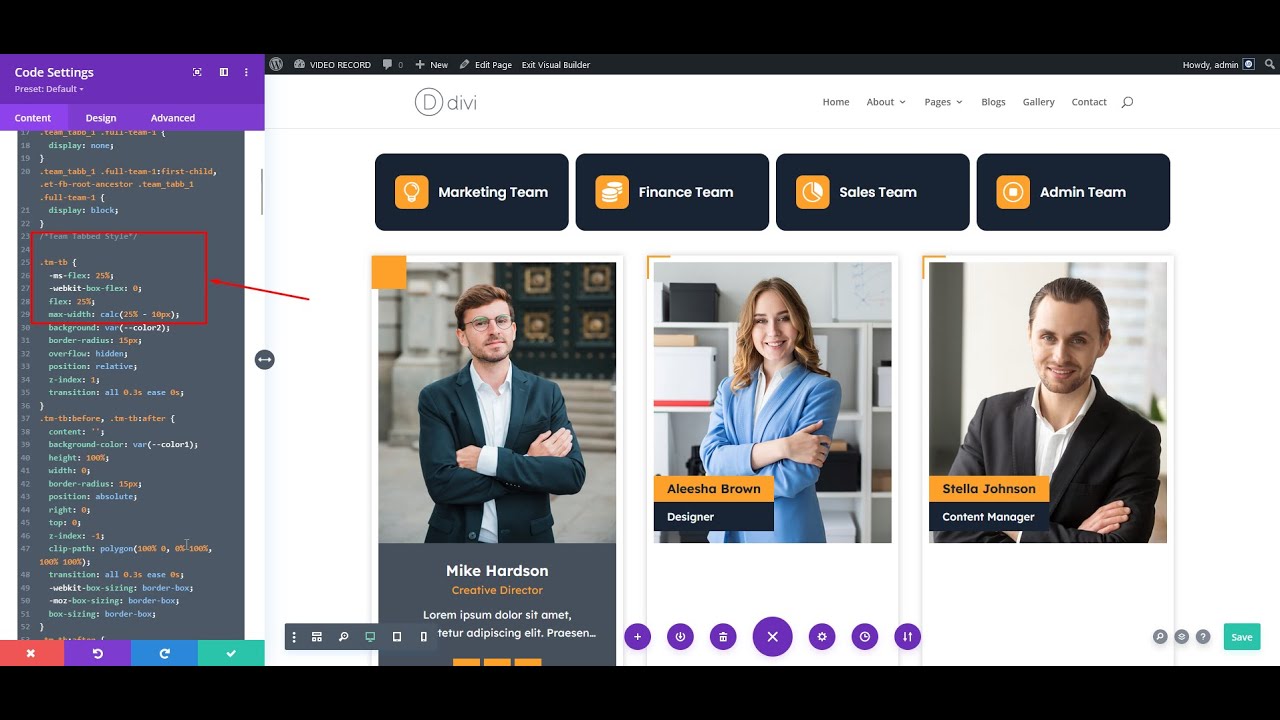Screen dimensions: 1280x720
Task: Undo the last change in Code Settings
Action: pos(98,653)
